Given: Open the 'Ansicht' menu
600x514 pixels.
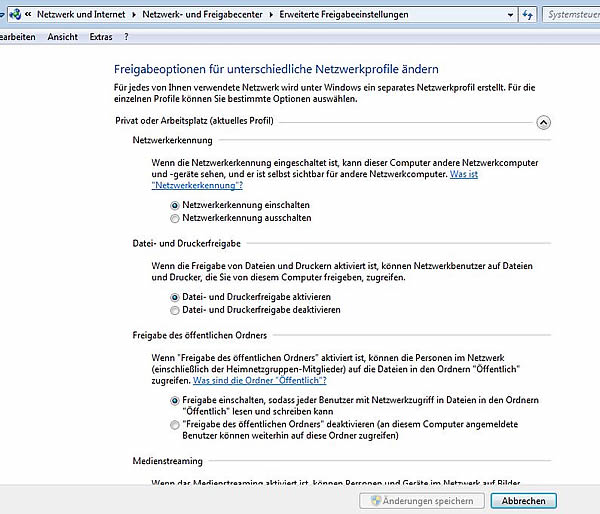Looking at the screenshot, I should tap(62, 37).
